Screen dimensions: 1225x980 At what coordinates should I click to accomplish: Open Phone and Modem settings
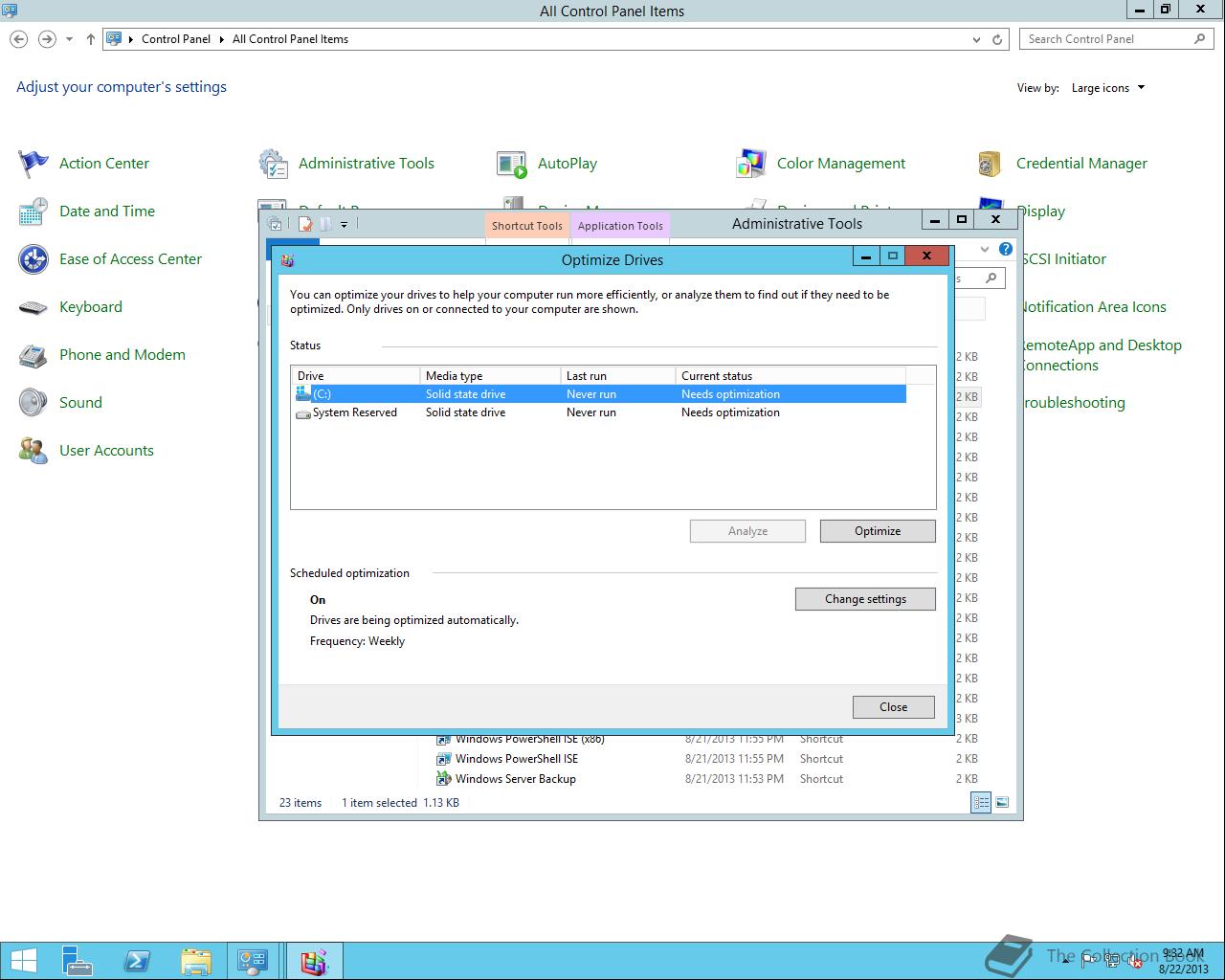click(102, 355)
